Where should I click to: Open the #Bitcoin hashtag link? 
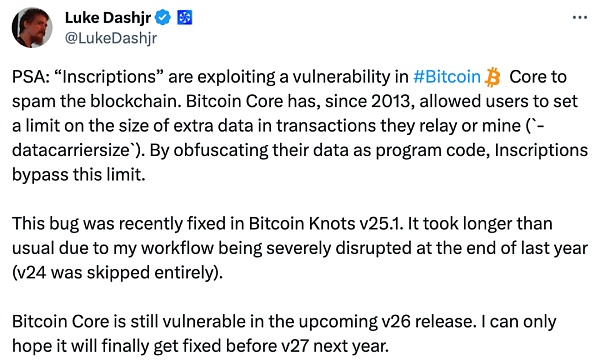(447, 77)
